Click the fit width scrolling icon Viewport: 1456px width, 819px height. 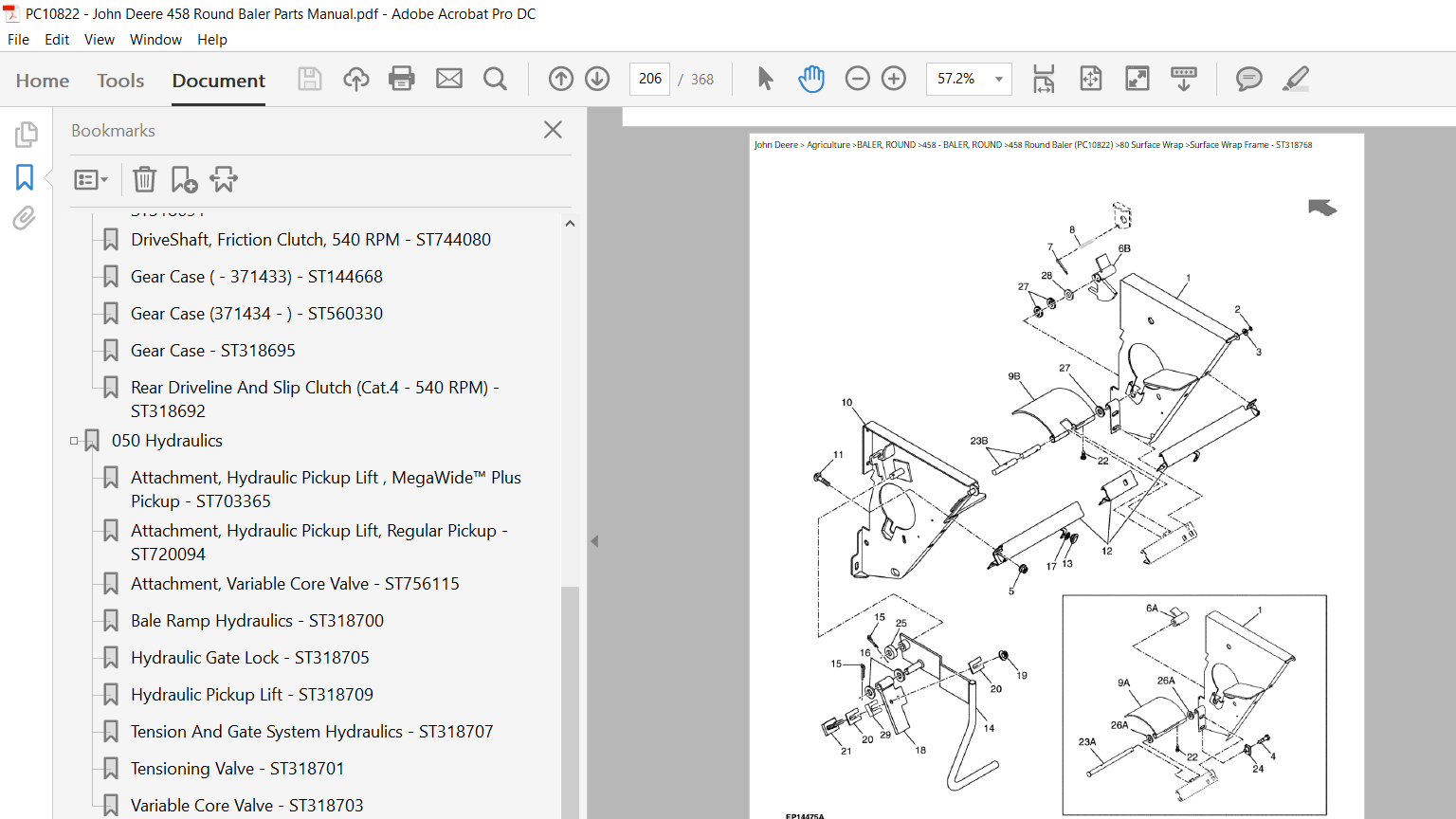click(x=1044, y=79)
